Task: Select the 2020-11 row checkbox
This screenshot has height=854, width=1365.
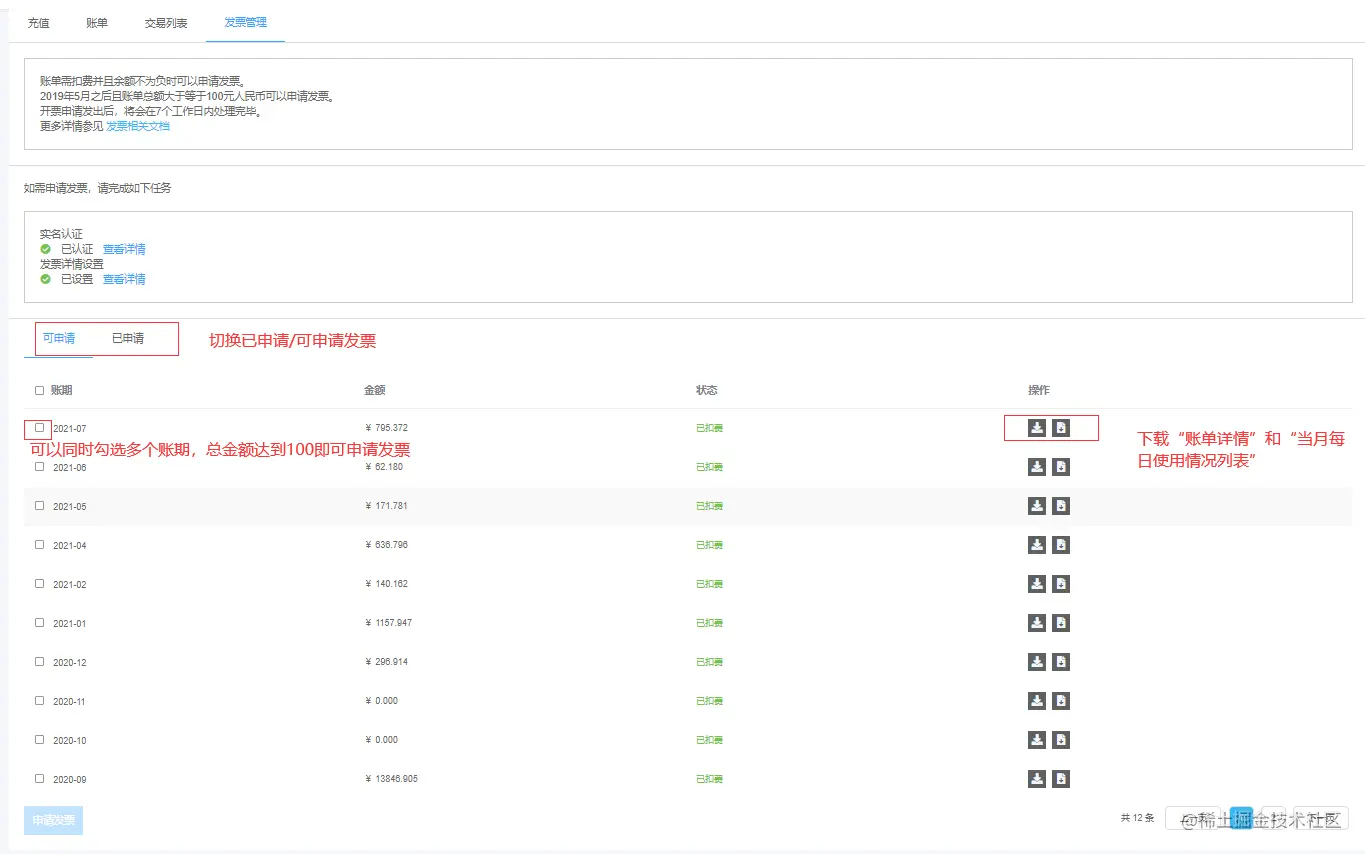Action: [x=40, y=700]
